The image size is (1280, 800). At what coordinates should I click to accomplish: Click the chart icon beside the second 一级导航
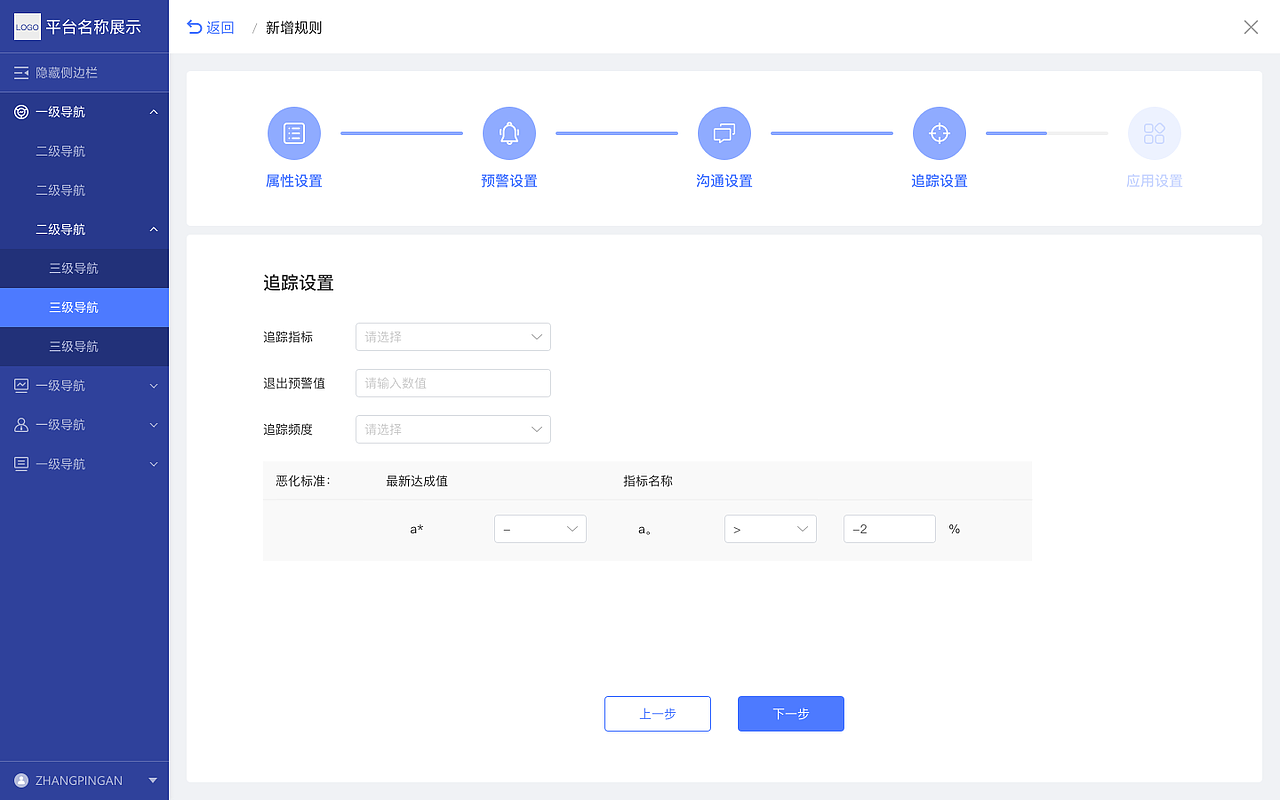(20, 385)
